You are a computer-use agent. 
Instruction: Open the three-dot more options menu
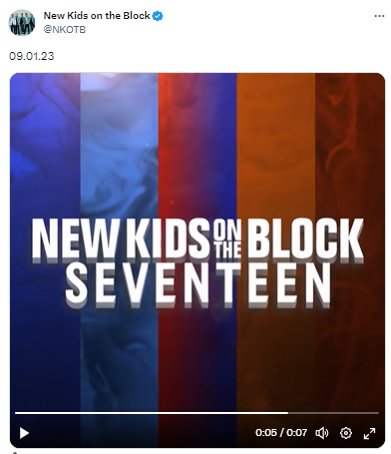click(x=379, y=16)
